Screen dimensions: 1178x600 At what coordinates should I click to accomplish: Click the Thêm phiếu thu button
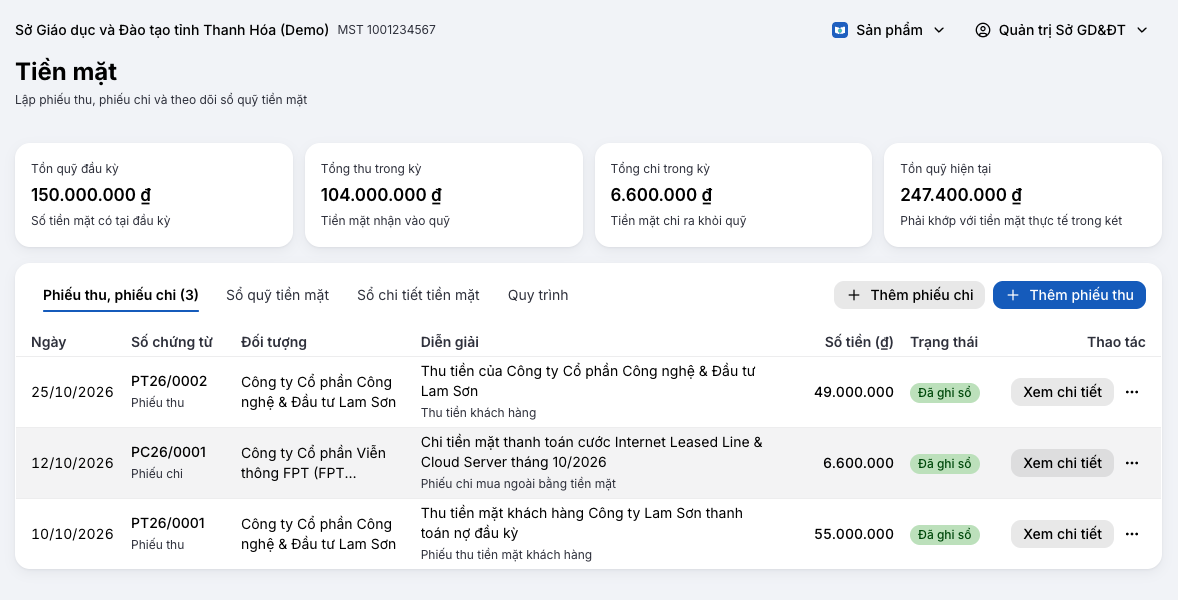coord(1069,295)
